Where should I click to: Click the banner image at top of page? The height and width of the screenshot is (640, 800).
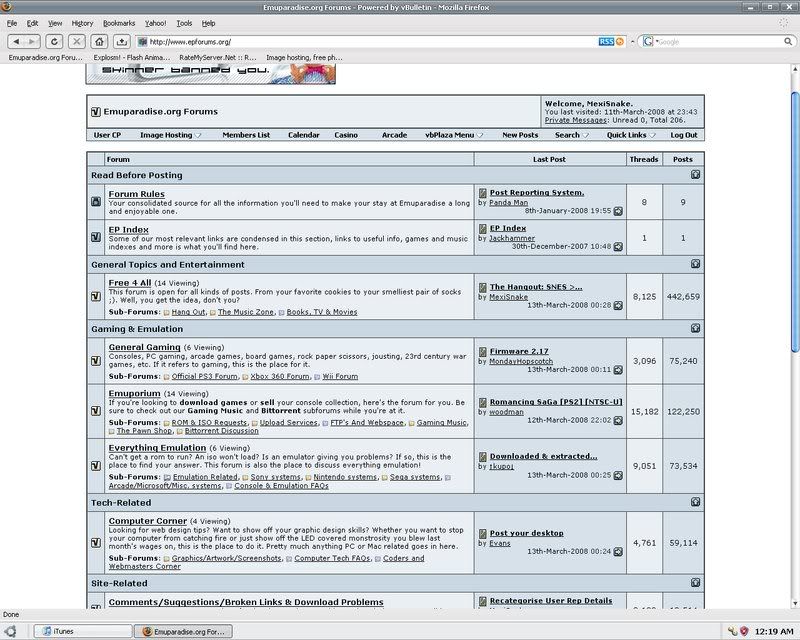click(211, 73)
